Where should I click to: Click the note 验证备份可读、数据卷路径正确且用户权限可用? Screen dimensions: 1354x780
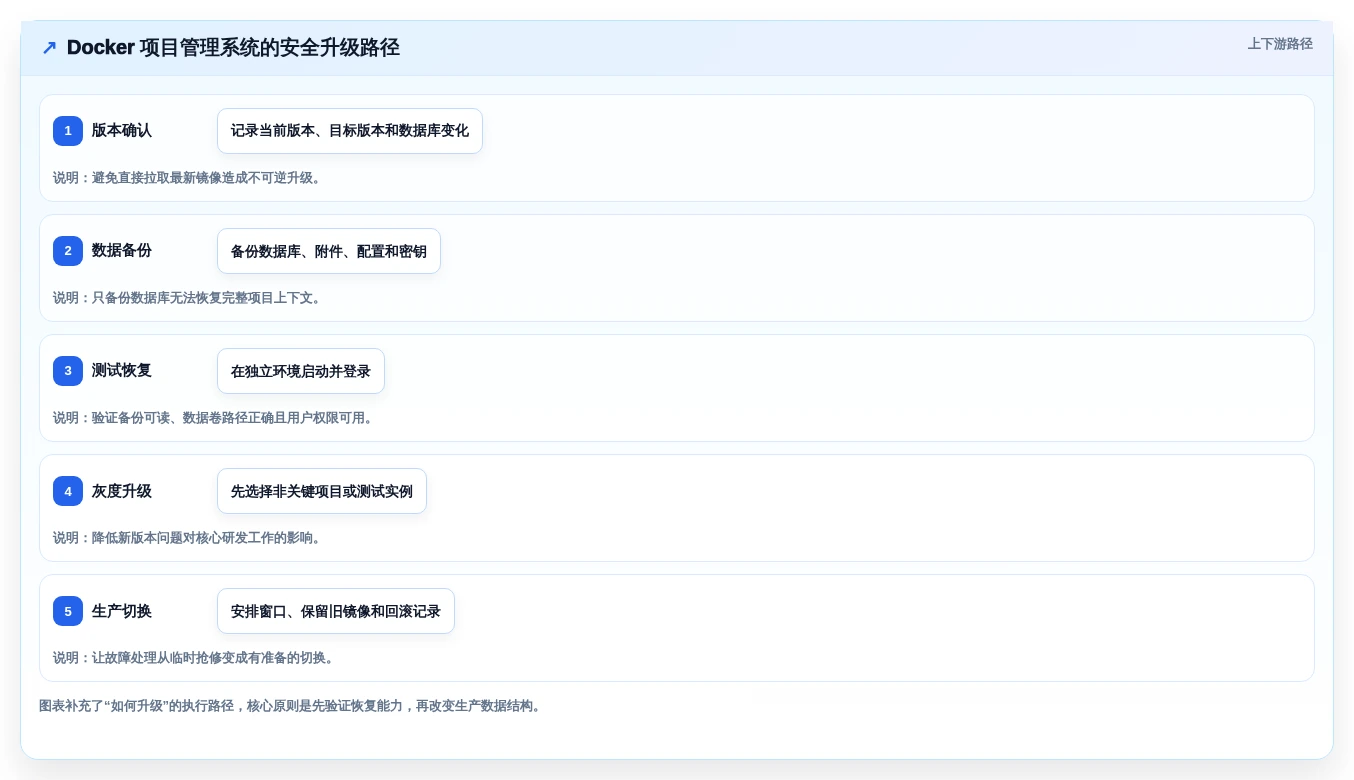(x=213, y=418)
